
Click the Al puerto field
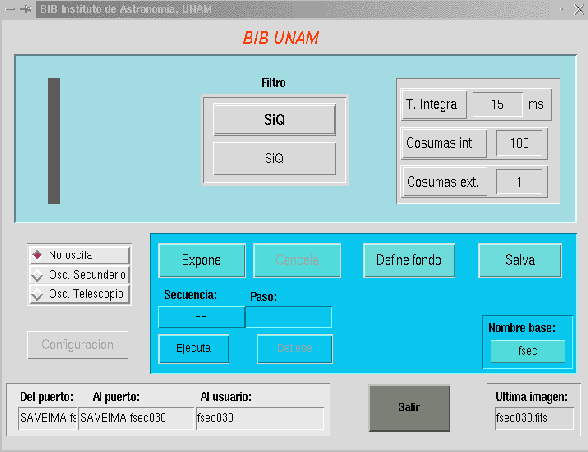(x=136, y=418)
